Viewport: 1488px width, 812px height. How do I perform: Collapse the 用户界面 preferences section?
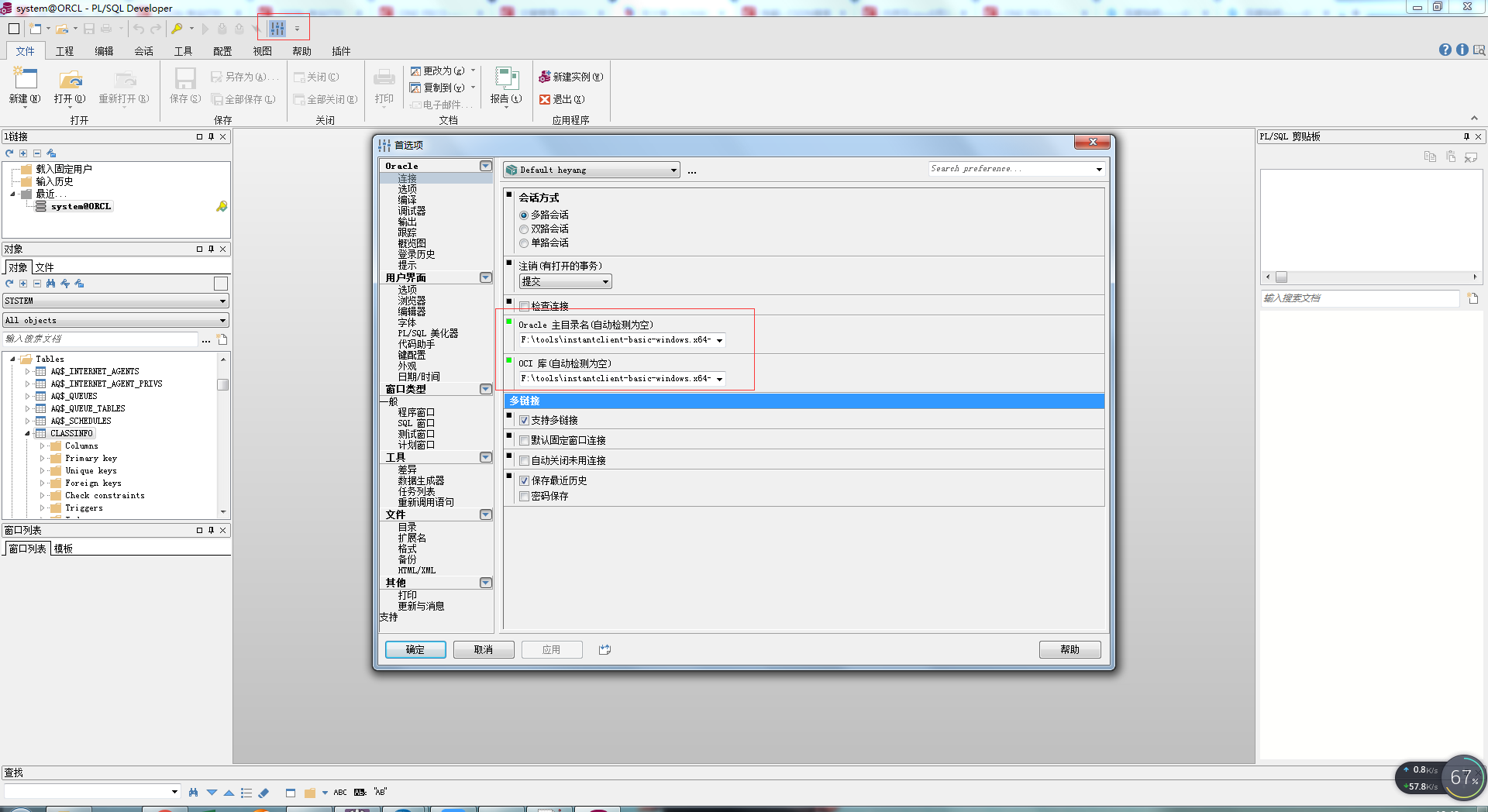click(x=486, y=277)
